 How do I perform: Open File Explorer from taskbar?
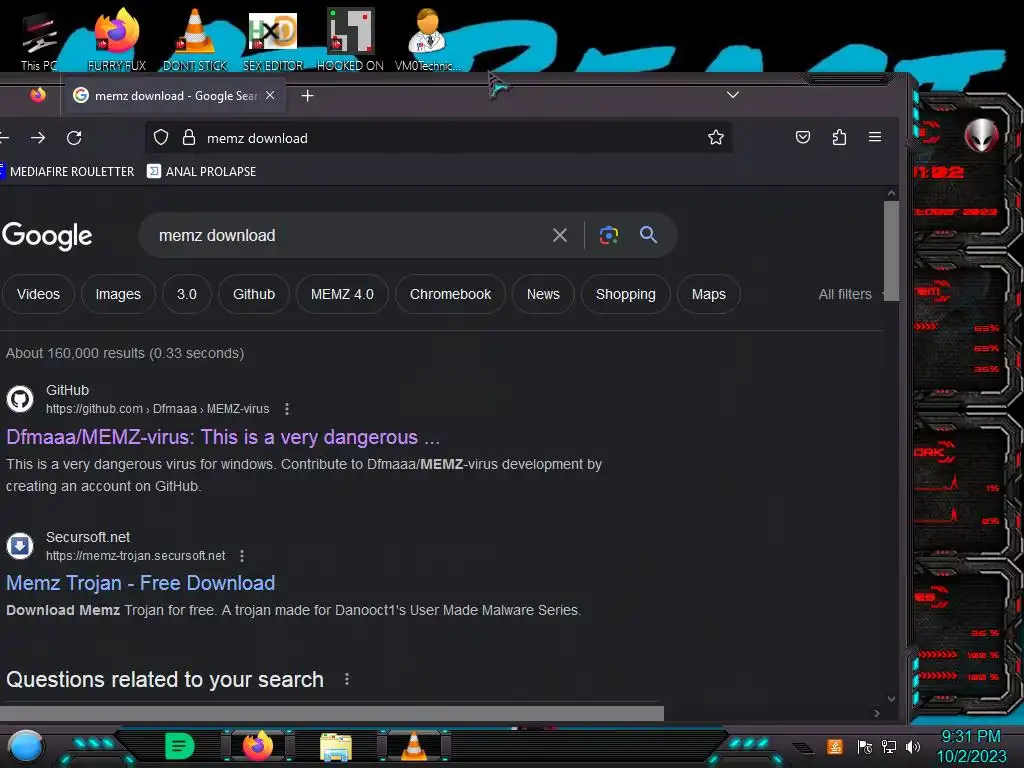(x=336, y=747)
